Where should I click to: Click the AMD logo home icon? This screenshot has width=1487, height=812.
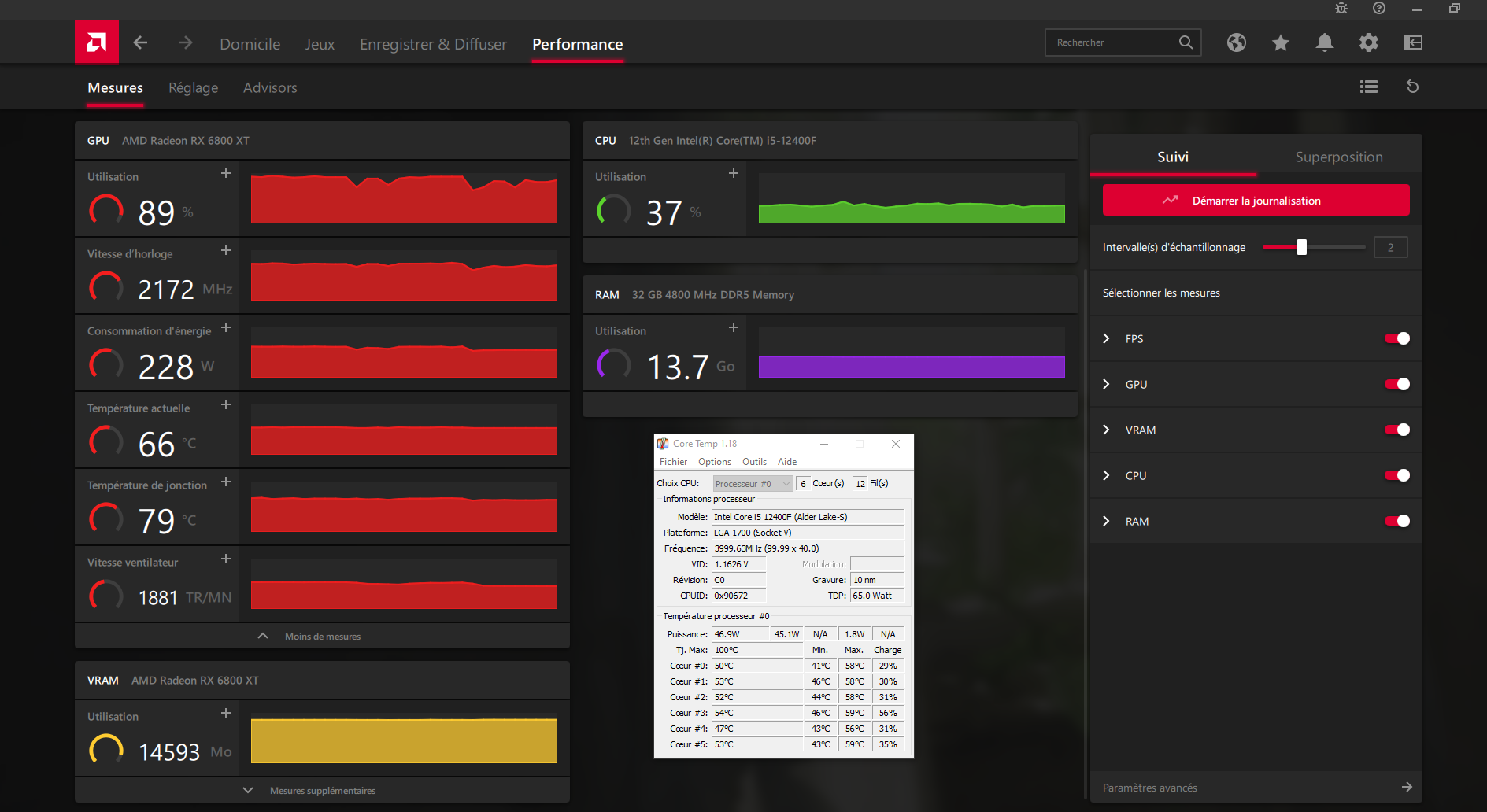[x=97, y=42]
